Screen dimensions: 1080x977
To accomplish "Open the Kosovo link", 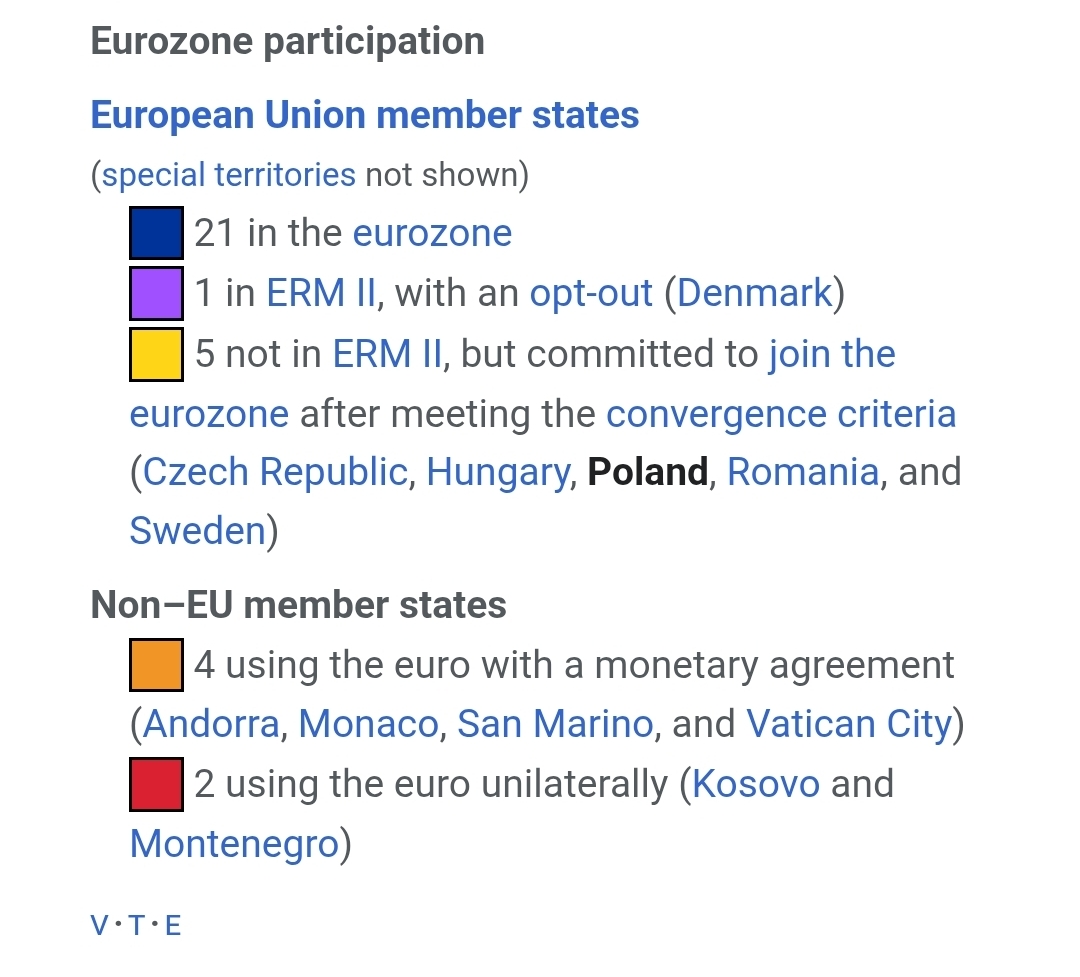I will tap(756, 784).
